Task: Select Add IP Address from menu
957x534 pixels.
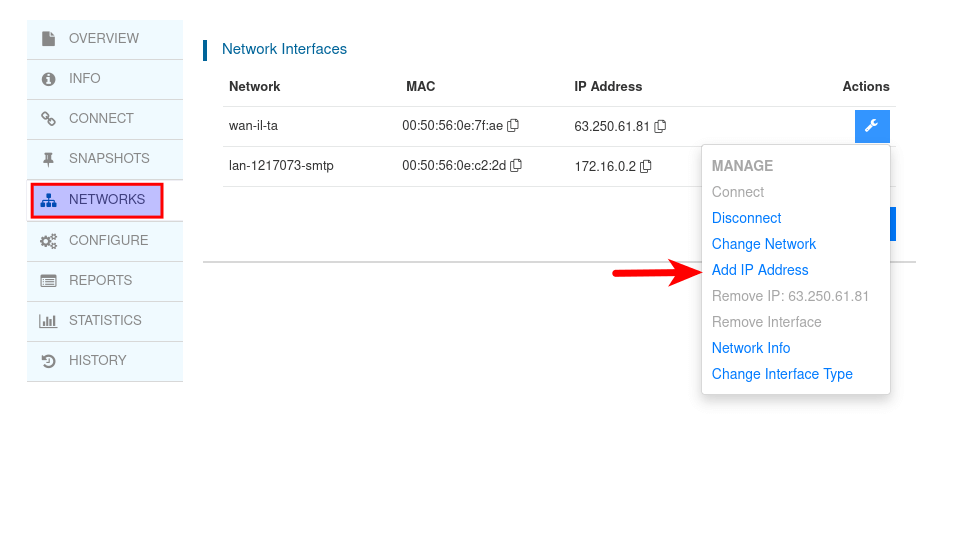Action: coord(760,270)
